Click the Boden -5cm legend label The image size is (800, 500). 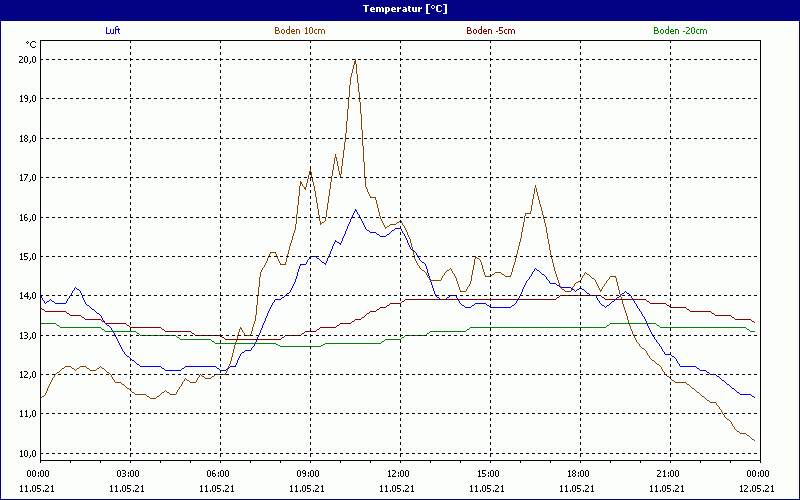pos(491,31)
